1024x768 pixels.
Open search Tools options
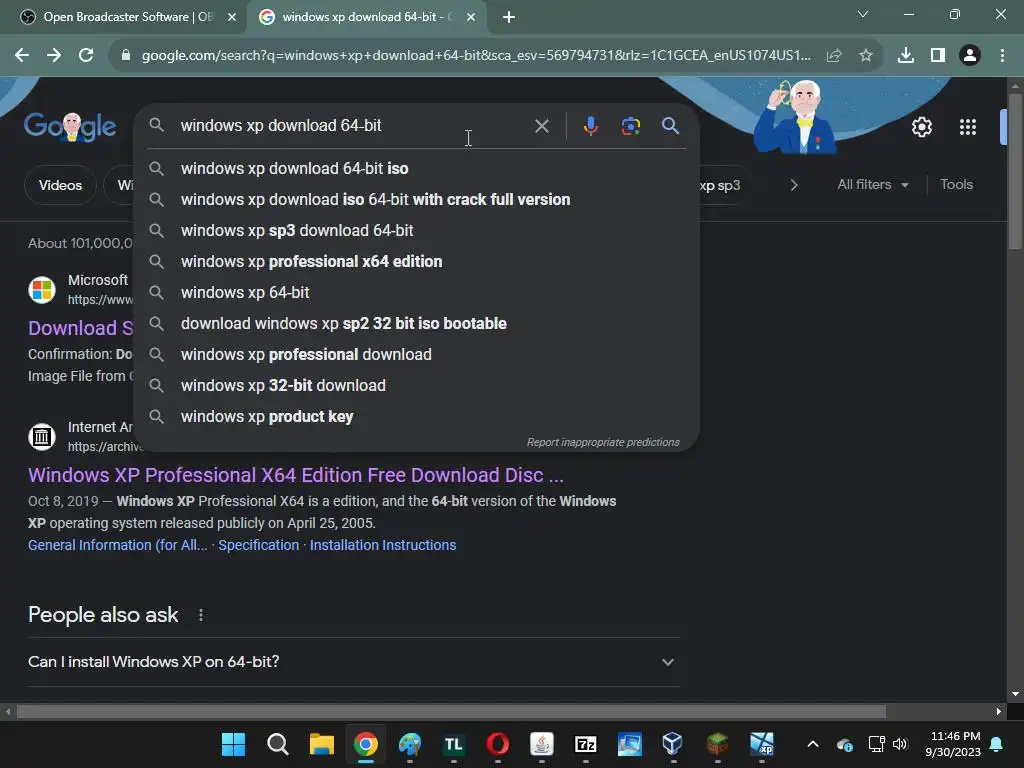pyautogui.click(x=956, y=185)
